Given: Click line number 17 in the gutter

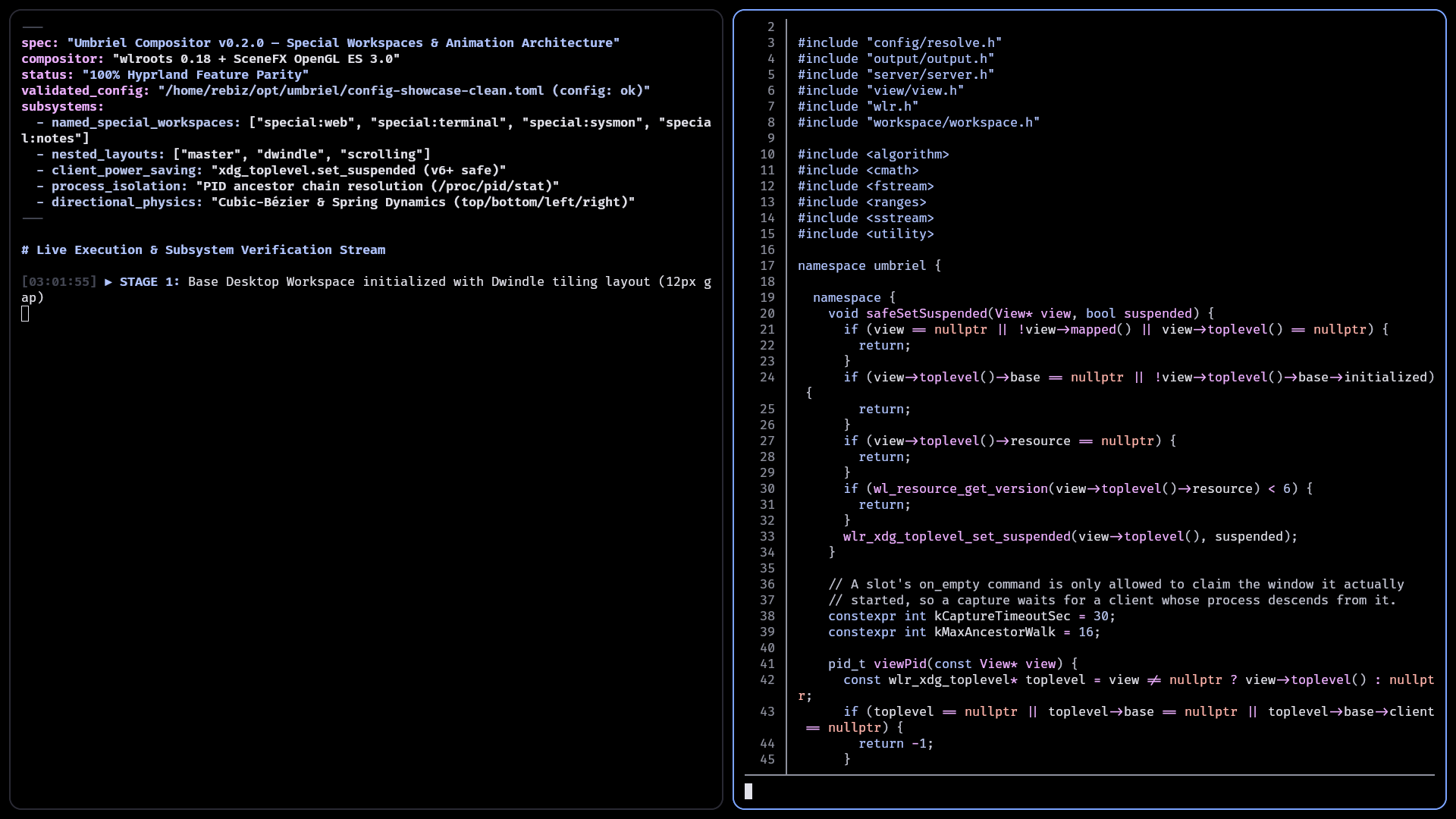Looking at the screenshot, I should pyautogui.click(x=767, y=266).
